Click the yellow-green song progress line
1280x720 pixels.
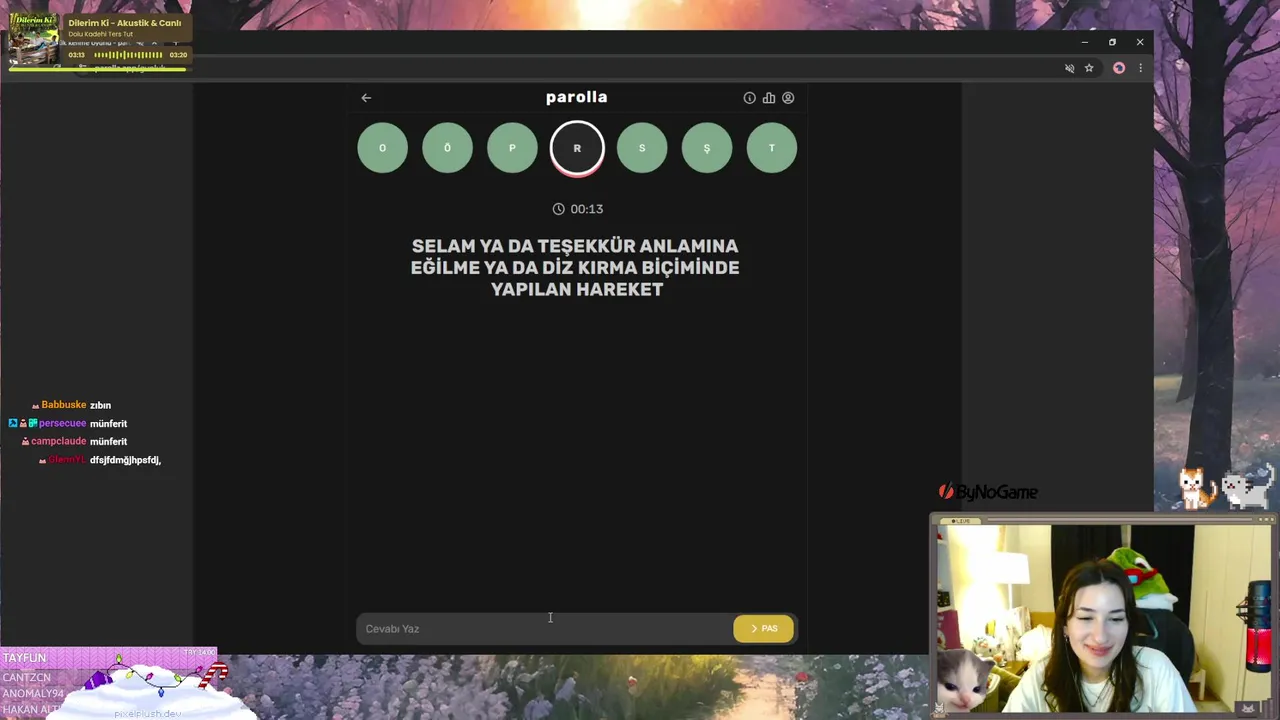coord(97,68)
